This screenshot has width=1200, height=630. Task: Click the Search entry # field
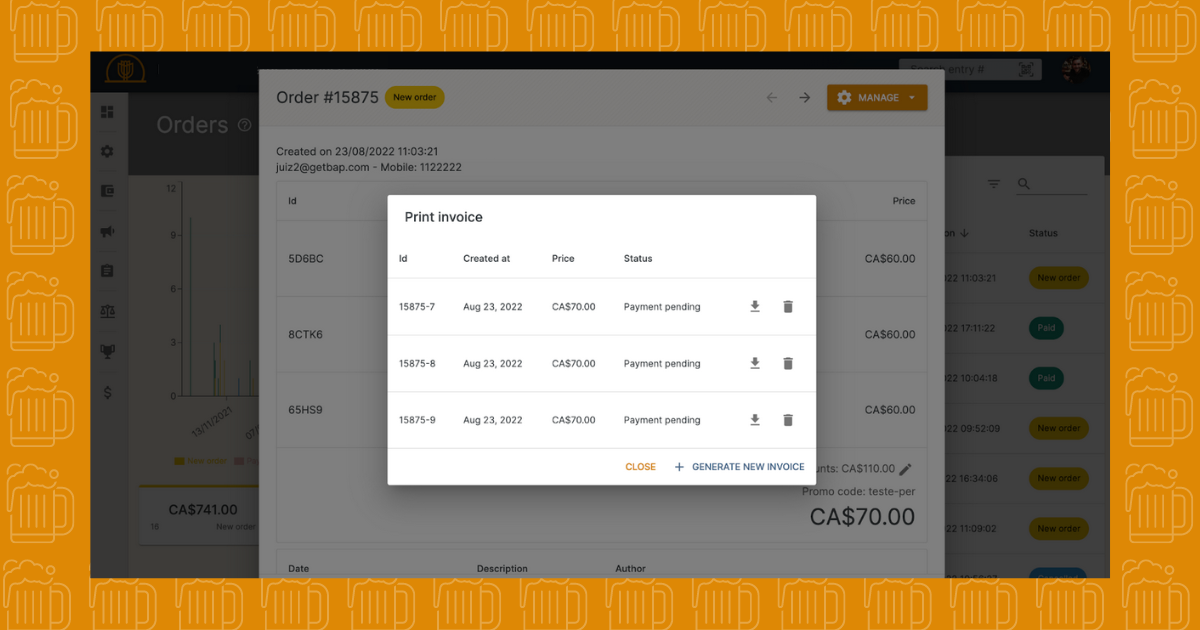click(x=955, y=70)
